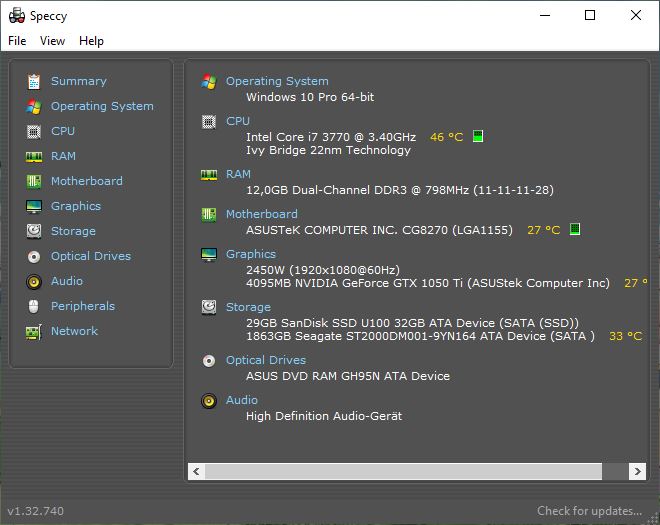Click the Summary clipboard icon in sidebar

pyautogui.click(x=34, y=82)
